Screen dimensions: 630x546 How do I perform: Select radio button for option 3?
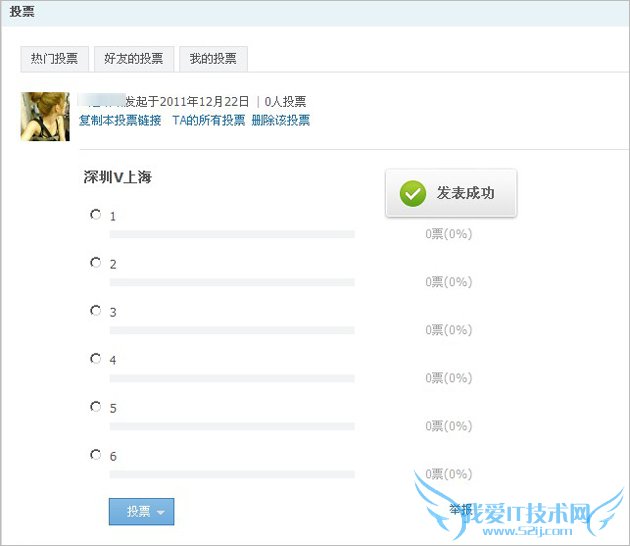[96, 310]
